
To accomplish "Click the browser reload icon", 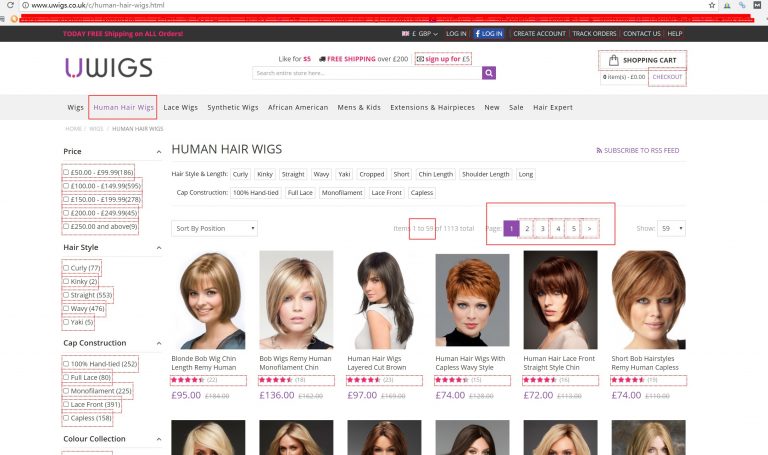I will pyautogui.click(x=10, y=5).
